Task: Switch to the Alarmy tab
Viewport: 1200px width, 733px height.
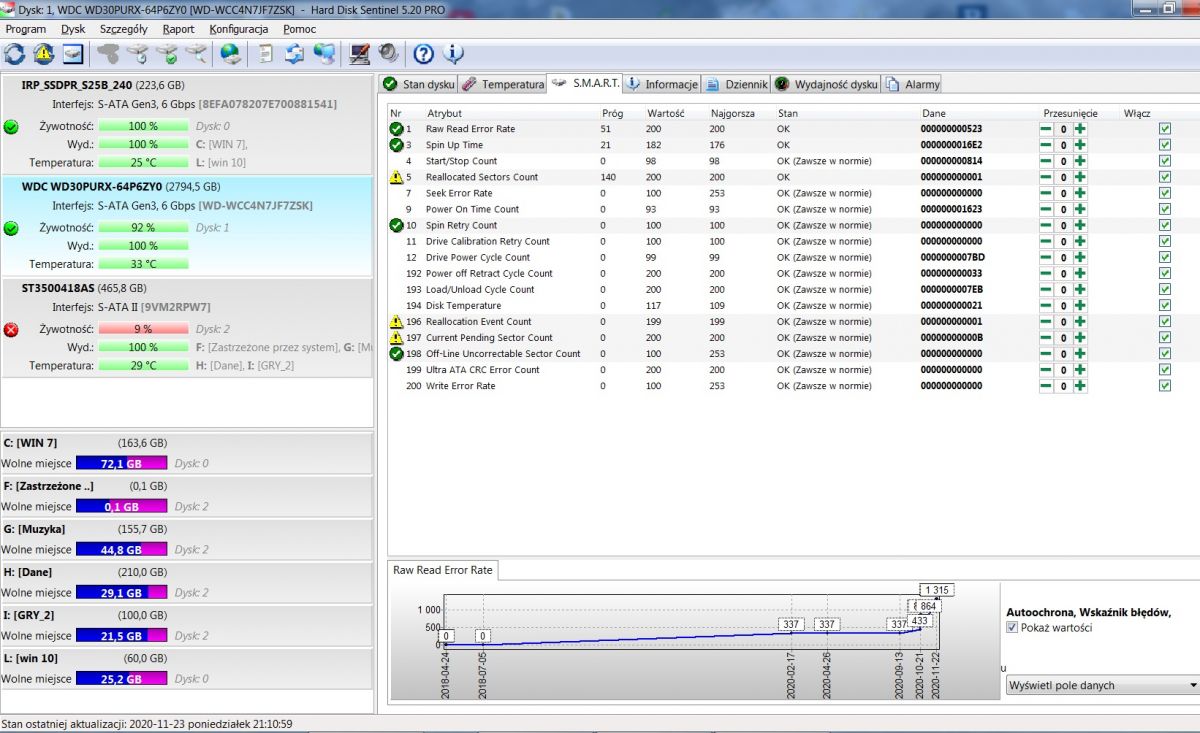Action: 913,84
